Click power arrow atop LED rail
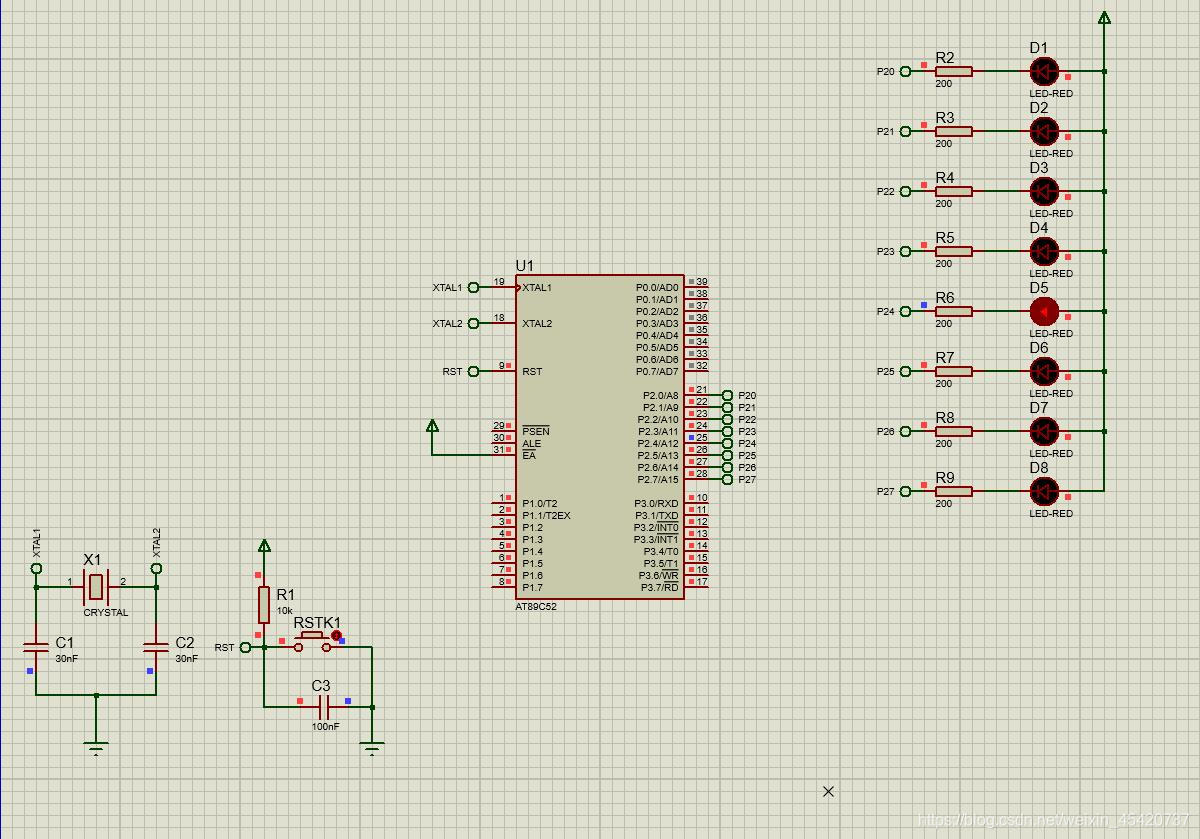 (1104, 17)
